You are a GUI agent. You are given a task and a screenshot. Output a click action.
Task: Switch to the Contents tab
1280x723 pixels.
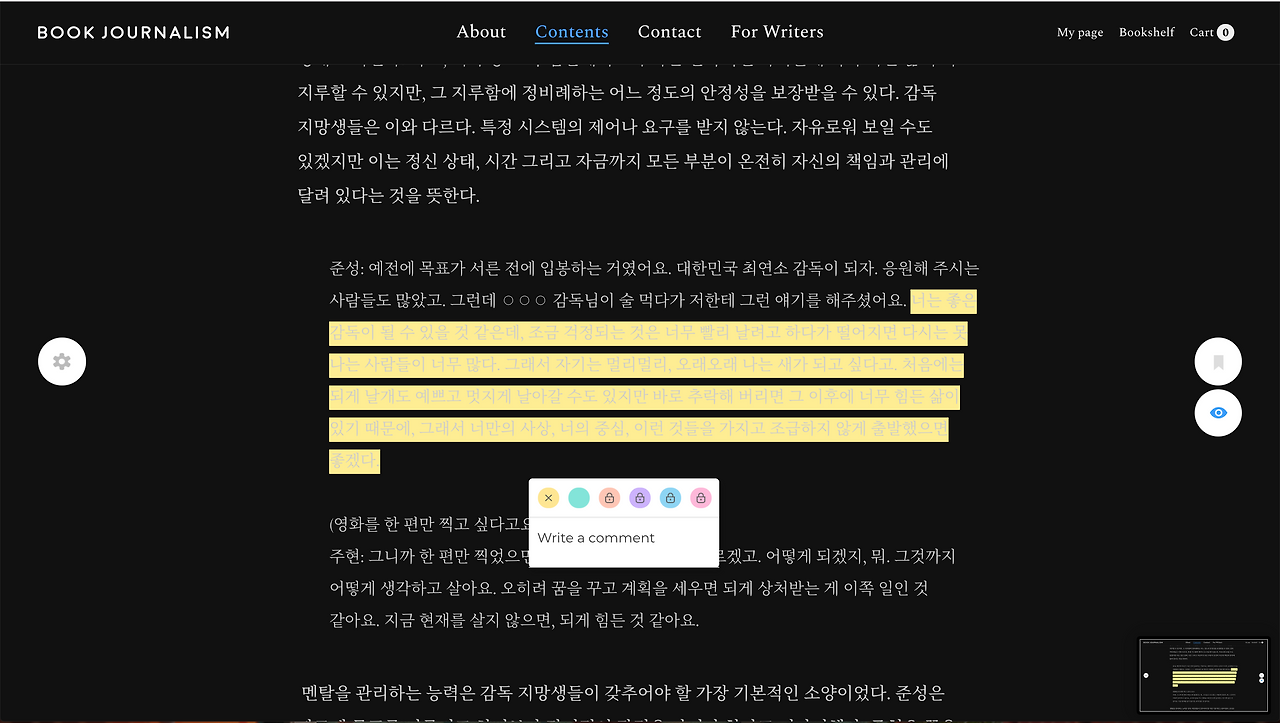click(571, 31)
